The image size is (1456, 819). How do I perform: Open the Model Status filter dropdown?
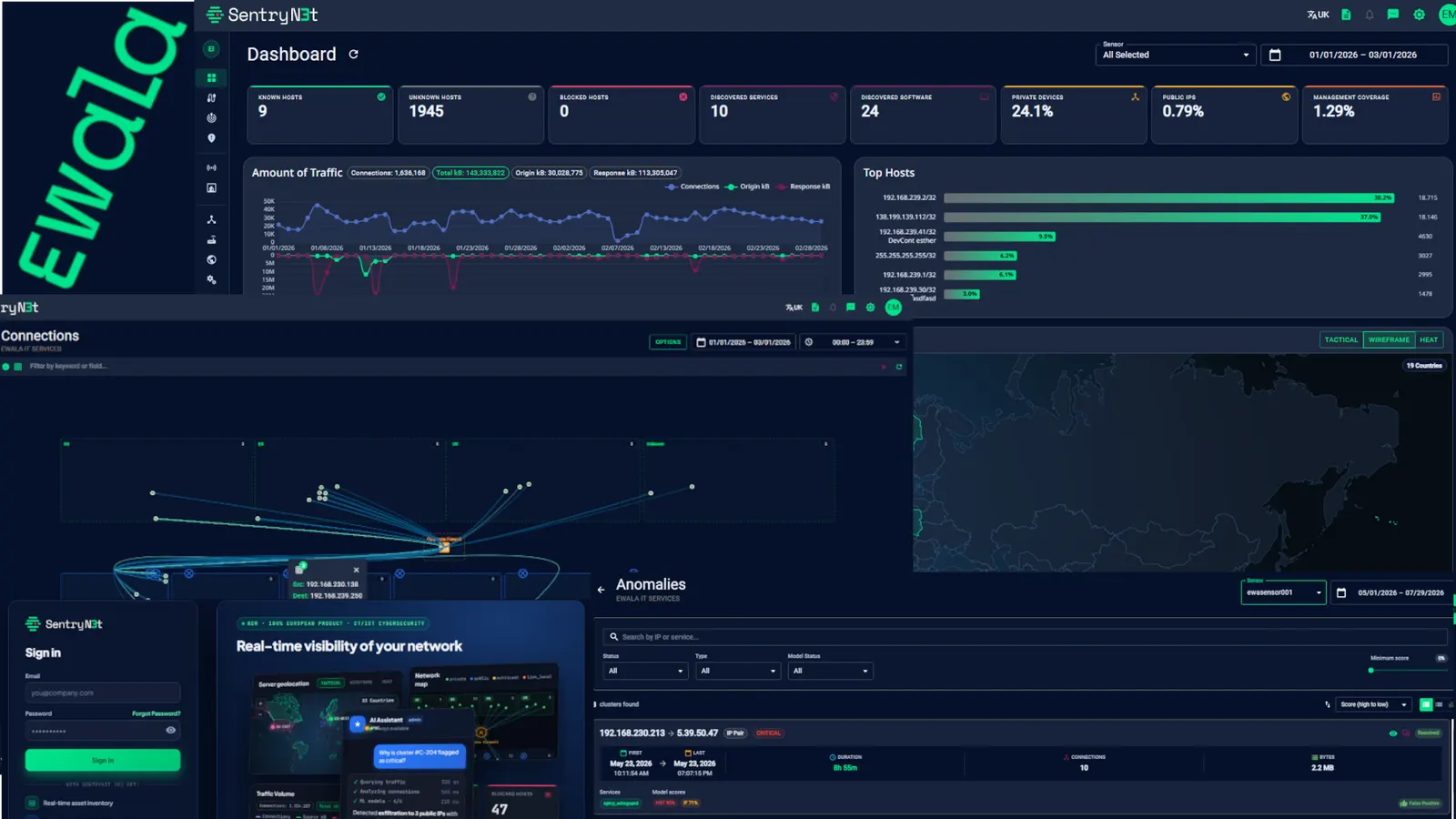click(829, 671)
